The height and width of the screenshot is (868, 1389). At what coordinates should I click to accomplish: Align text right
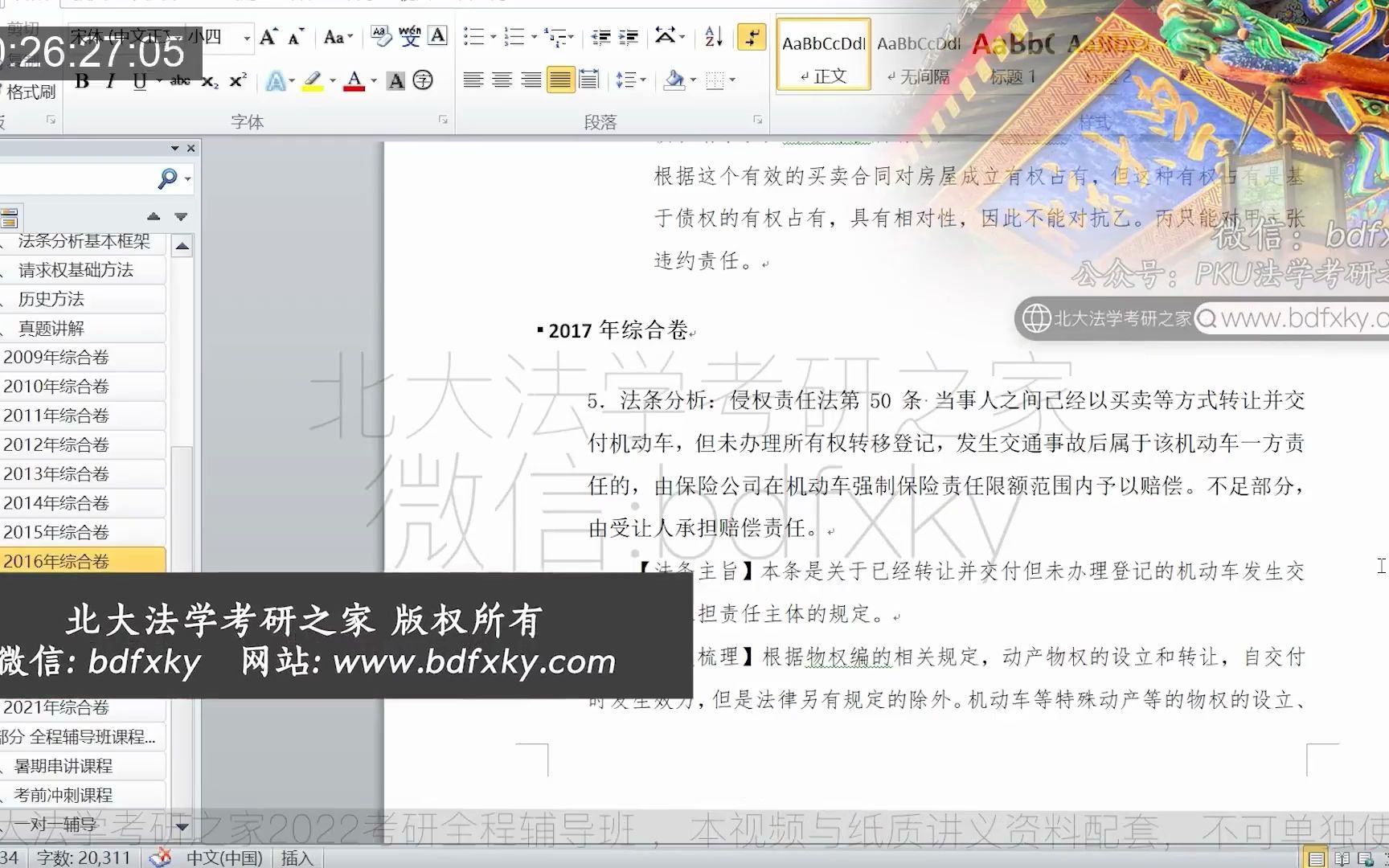pos(531,80)
